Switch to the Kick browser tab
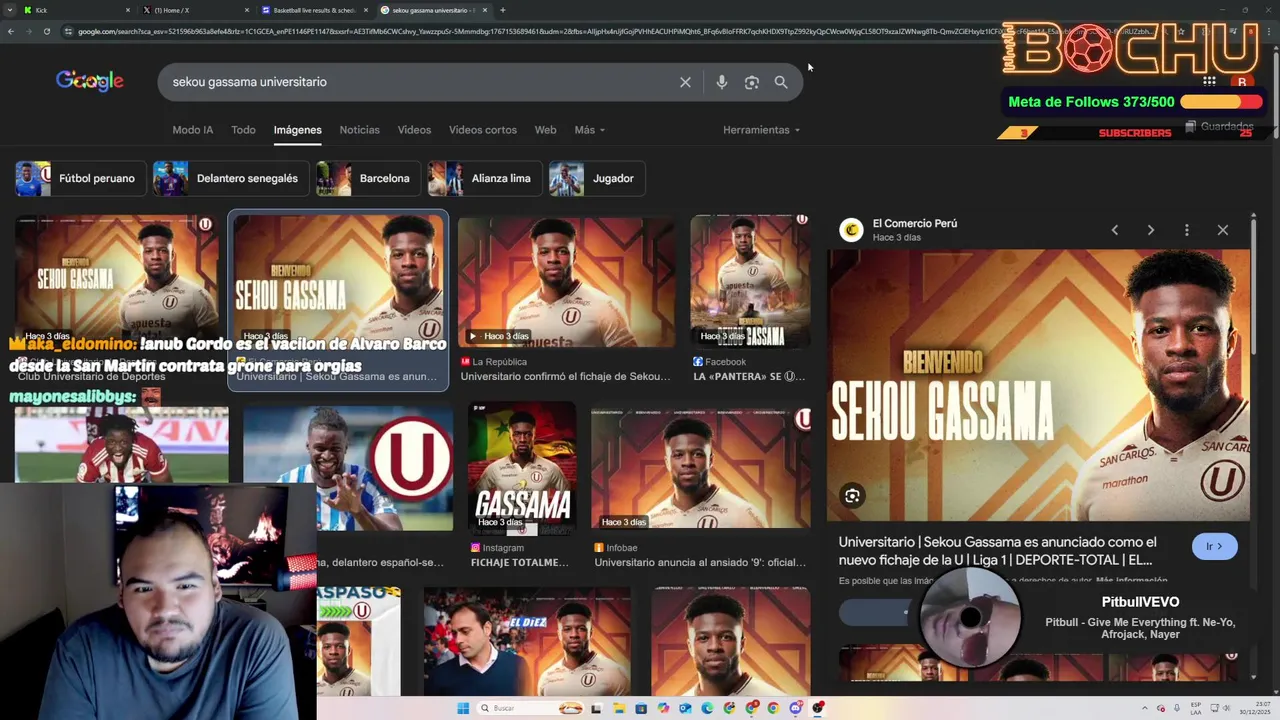Screen dimensions: 1280x720 76,10
